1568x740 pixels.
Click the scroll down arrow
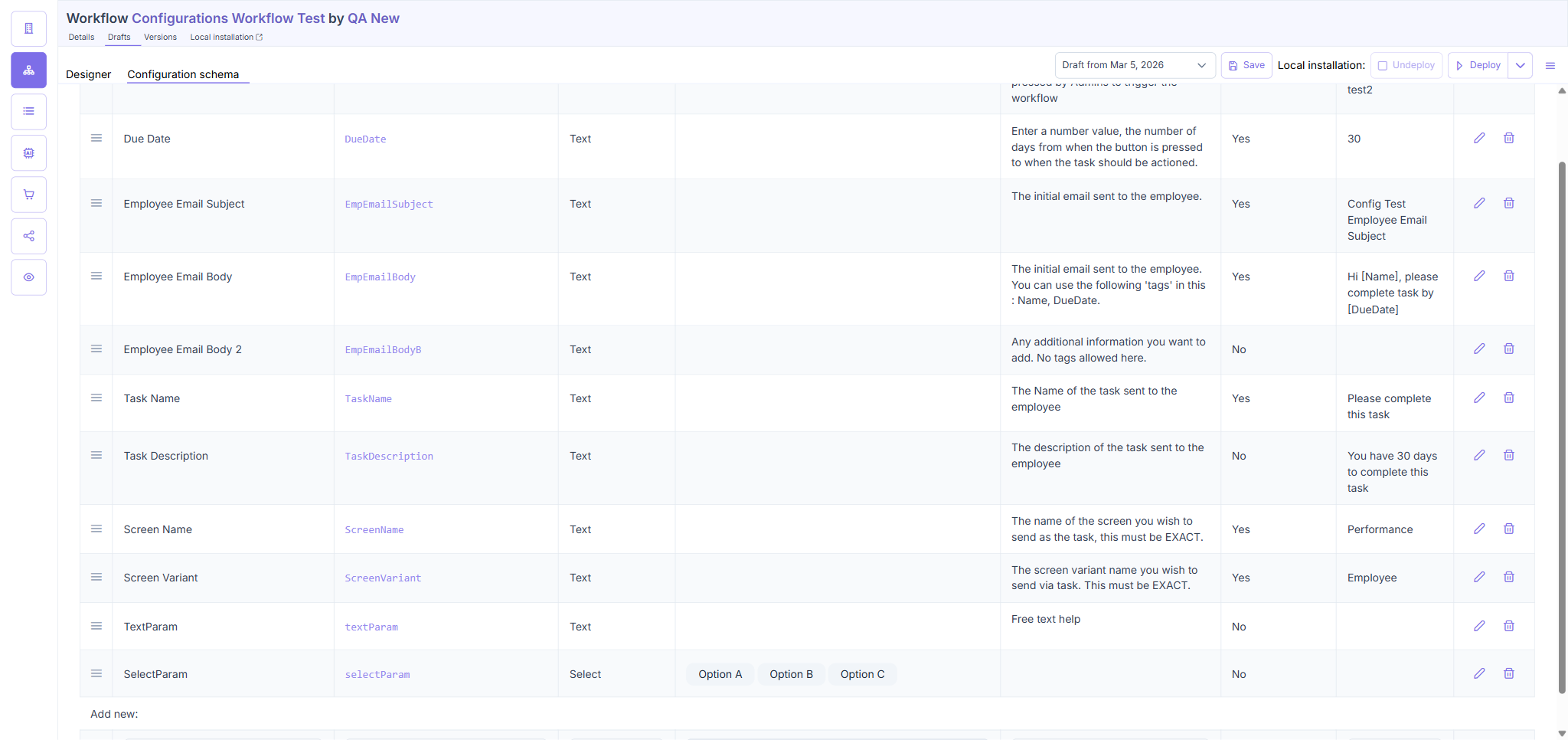pyautogui.click(x=1562, y=733)
